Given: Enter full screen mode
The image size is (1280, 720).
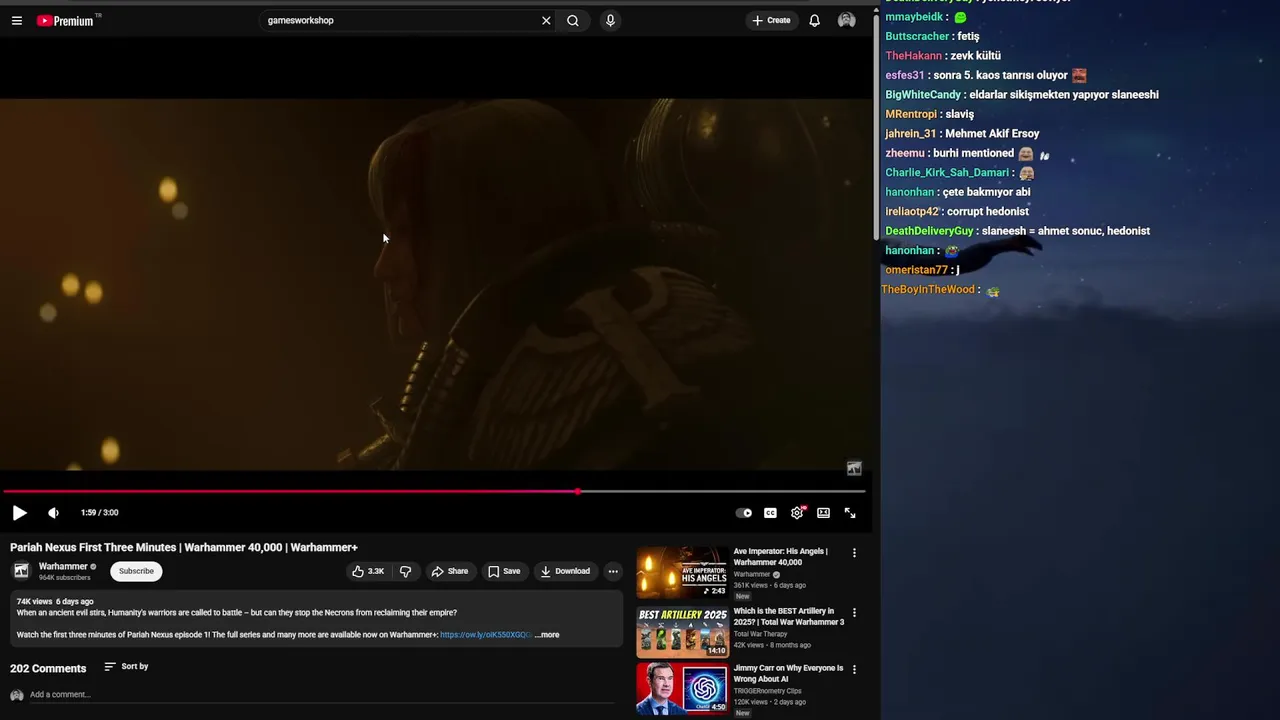Looking at the screenshot, I should pyautogui.click(x=850, y=513).
